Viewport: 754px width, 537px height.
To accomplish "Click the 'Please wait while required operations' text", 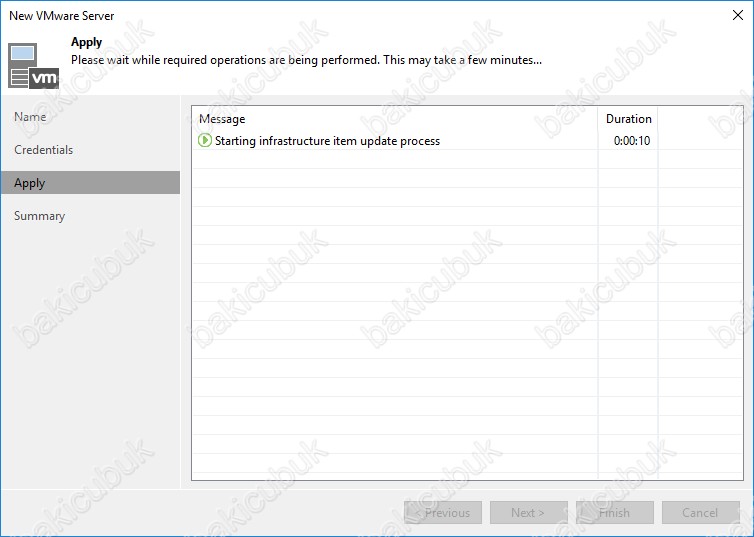I will point(306,60).
